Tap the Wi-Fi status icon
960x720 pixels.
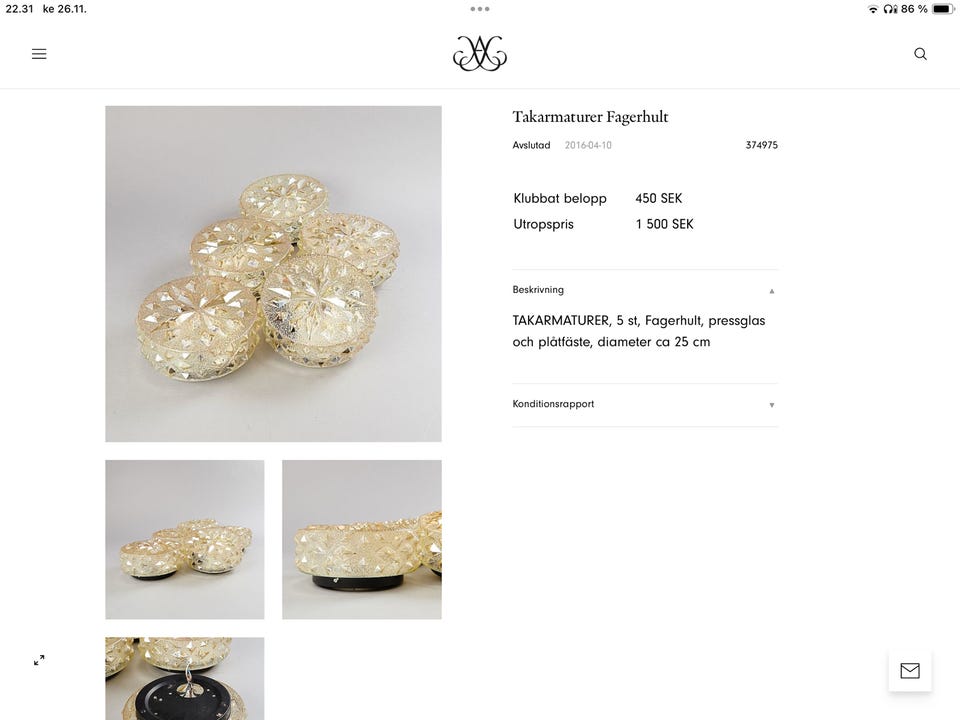tap(872, 9)
